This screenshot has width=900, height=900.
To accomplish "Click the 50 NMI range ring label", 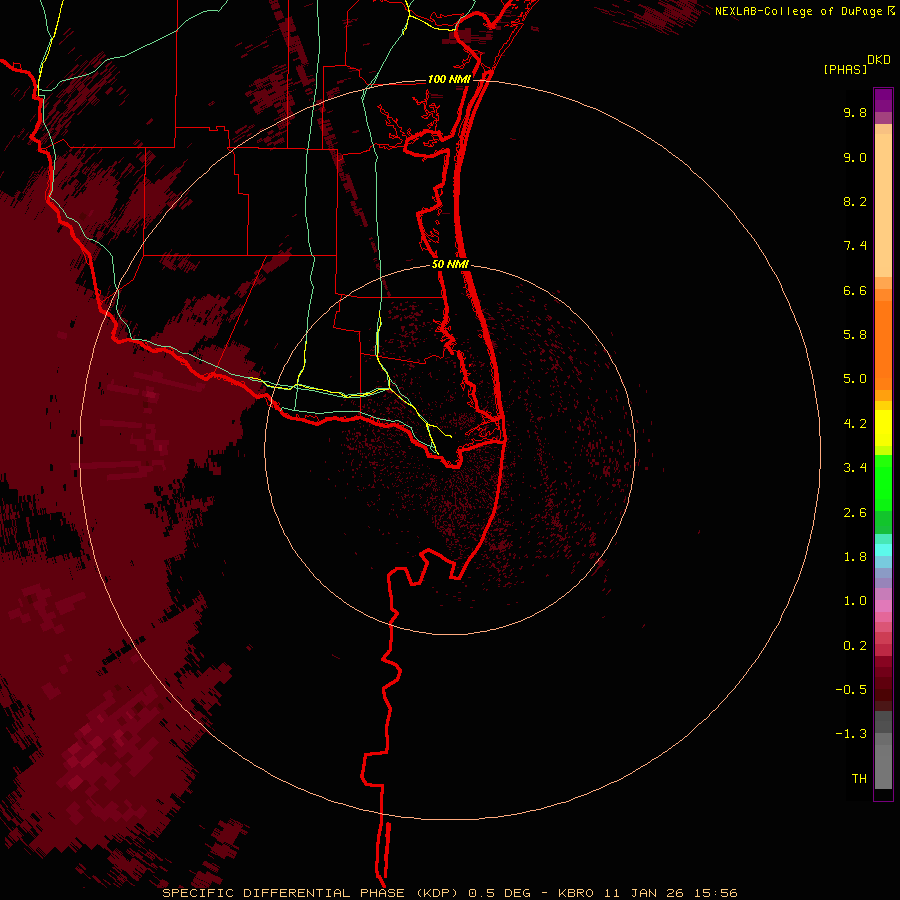I will pyautogui.click(x=451, y=265).
